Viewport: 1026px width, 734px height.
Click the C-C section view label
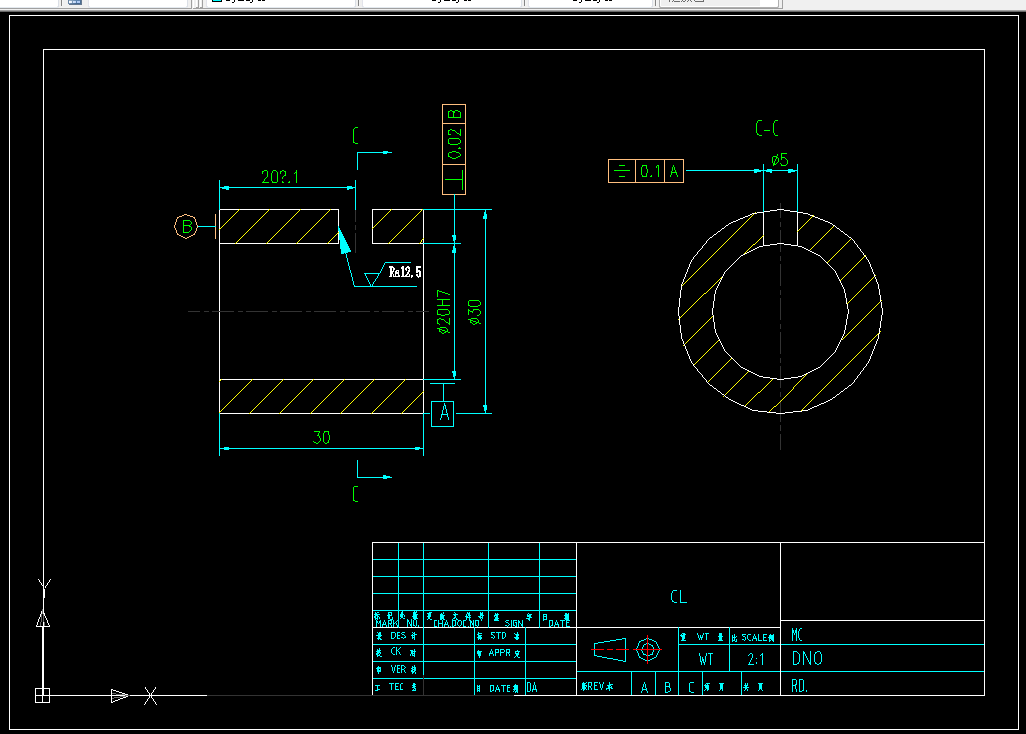coord(767,128)
